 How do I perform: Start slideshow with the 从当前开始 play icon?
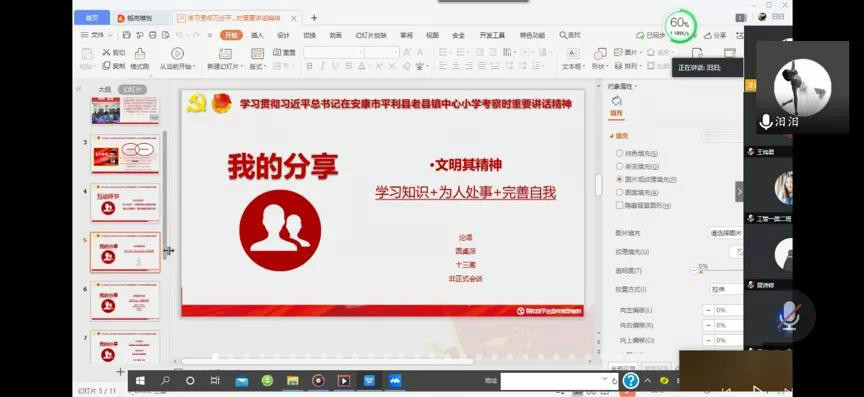pos(177,53)
